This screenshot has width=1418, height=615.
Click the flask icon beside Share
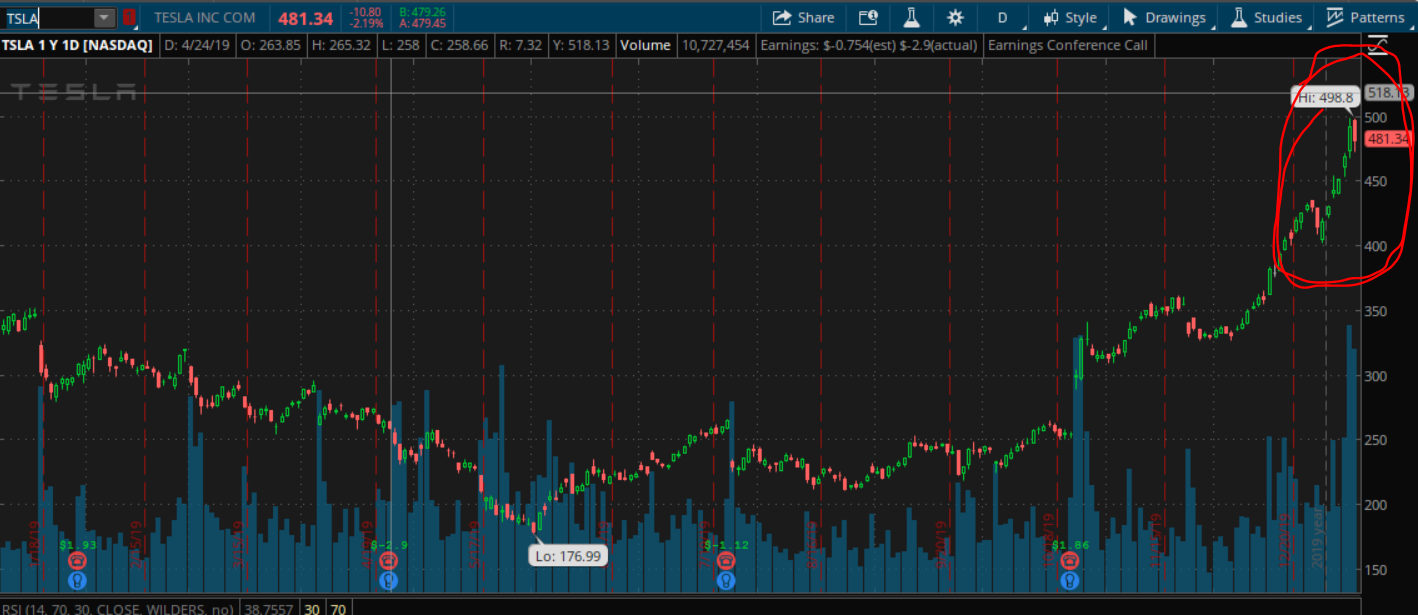tap(911, 17)
